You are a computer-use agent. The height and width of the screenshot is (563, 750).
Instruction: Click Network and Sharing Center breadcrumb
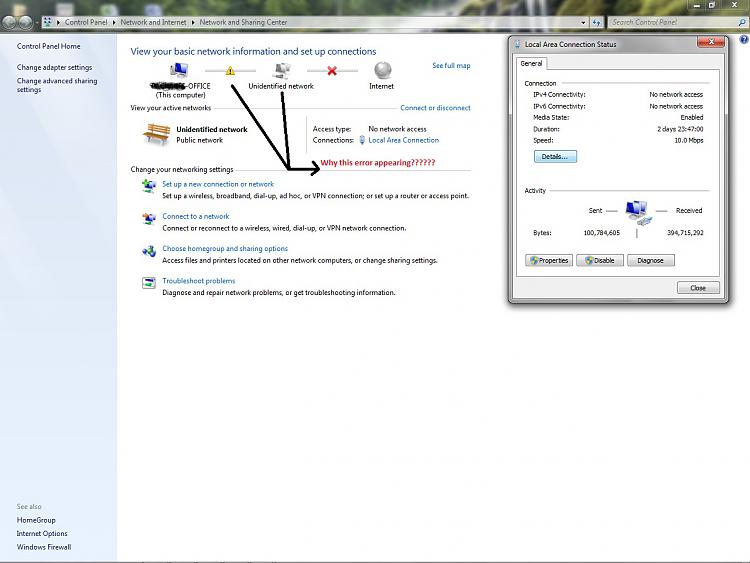click(x=243, y=22)
